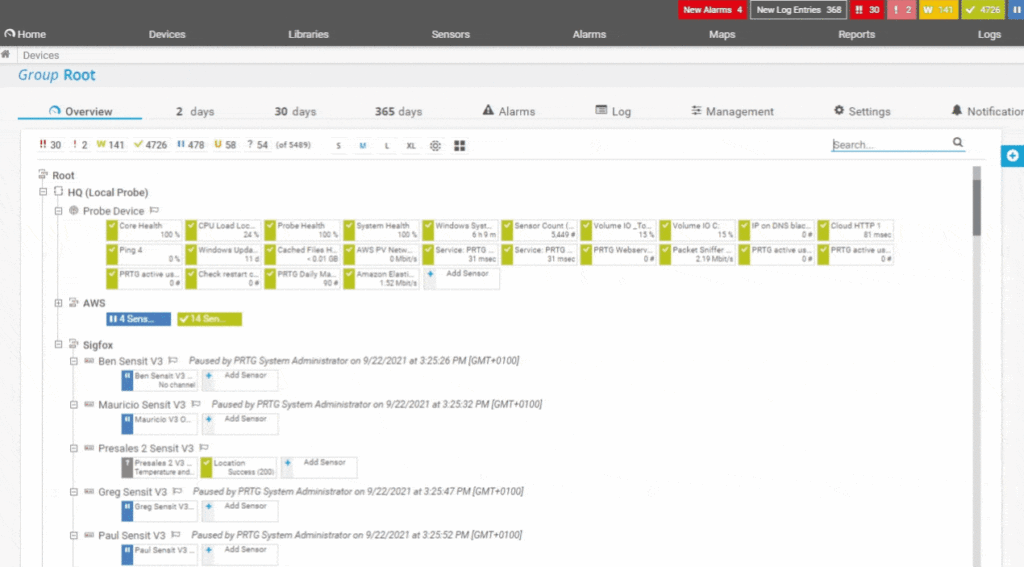Open the Logs menu
This screenshot has width=1024, height=567.
coord(989,34)
